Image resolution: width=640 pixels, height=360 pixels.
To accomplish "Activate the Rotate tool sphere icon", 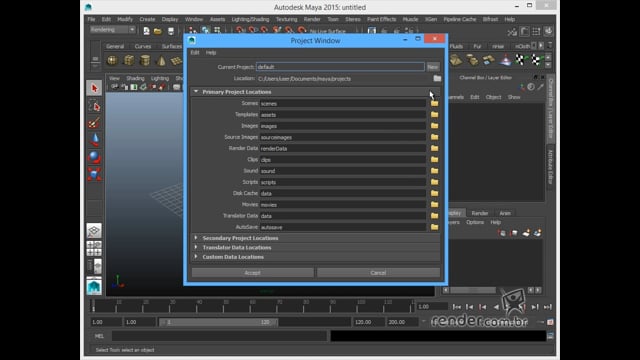I will point(94,157).
